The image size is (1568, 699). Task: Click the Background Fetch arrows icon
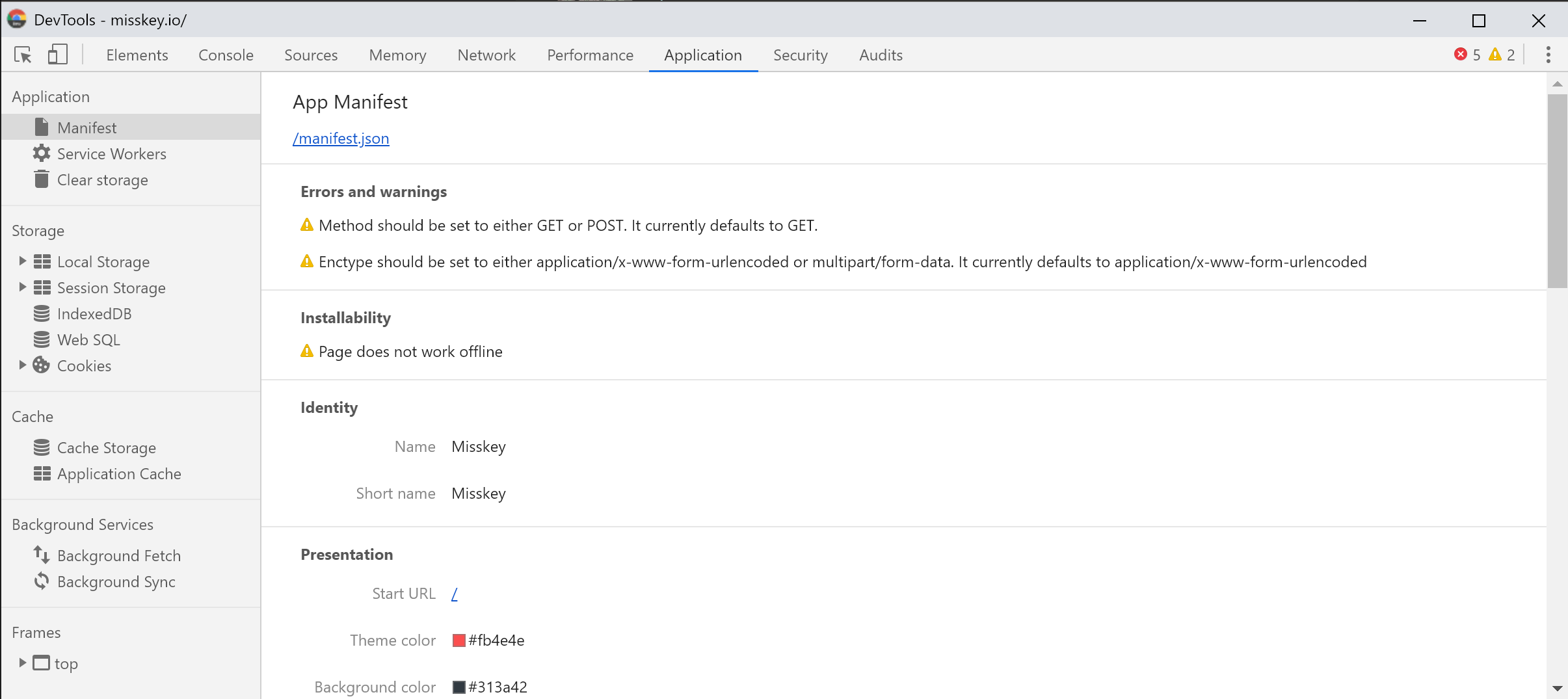tap(42, 555)
